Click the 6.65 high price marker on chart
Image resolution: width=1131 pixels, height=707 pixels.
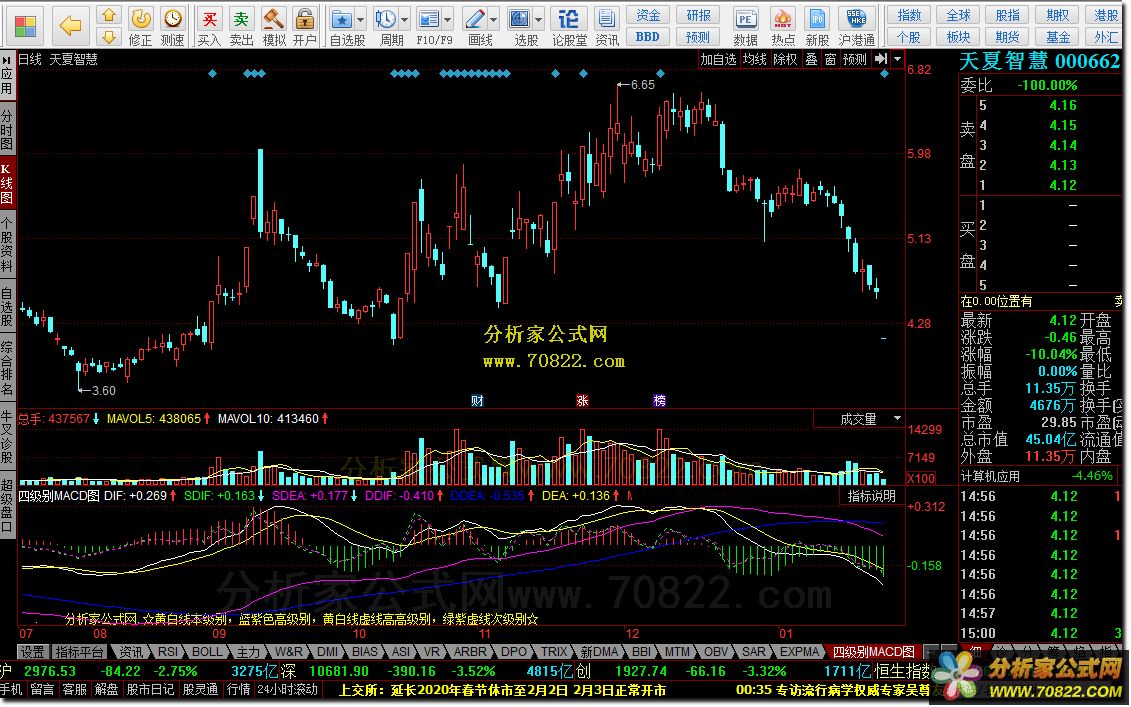pos(642,86)
